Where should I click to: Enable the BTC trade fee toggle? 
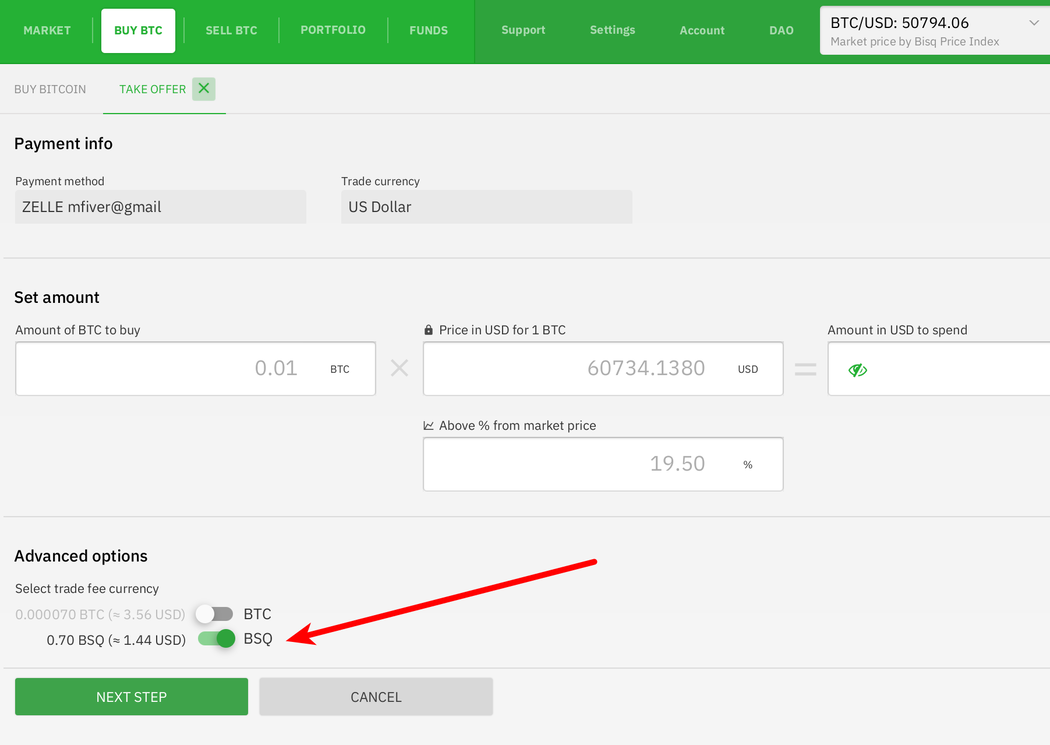pyautogui.click(x=215, y=614)
